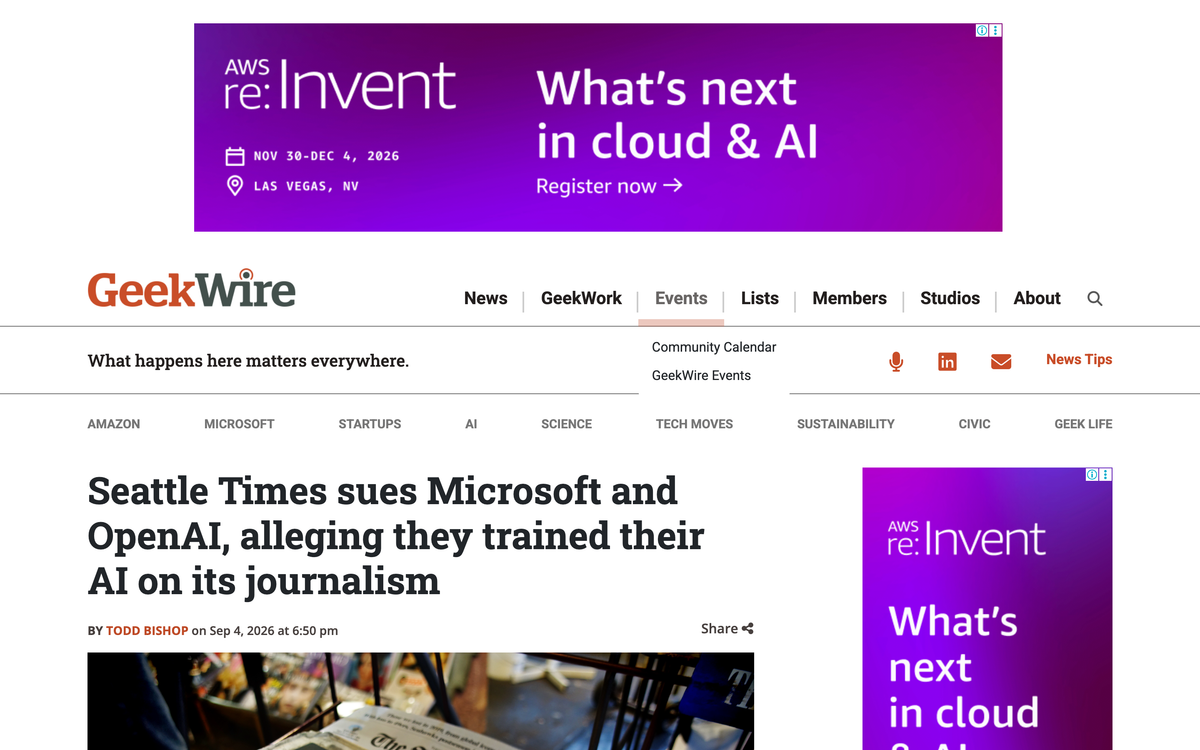Open the Startups topic link
Image resolution: width=1200 pixels, height=750 pixels.
coord(370,424)
